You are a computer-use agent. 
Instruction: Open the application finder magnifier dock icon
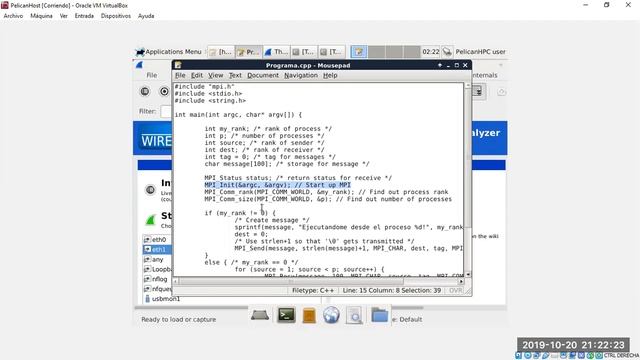pyautogui.click(x=354, y=316)
